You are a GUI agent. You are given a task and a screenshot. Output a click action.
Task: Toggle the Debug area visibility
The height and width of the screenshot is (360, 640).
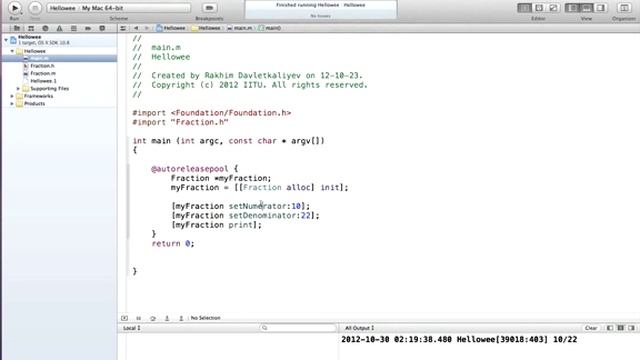coord(587,8)
